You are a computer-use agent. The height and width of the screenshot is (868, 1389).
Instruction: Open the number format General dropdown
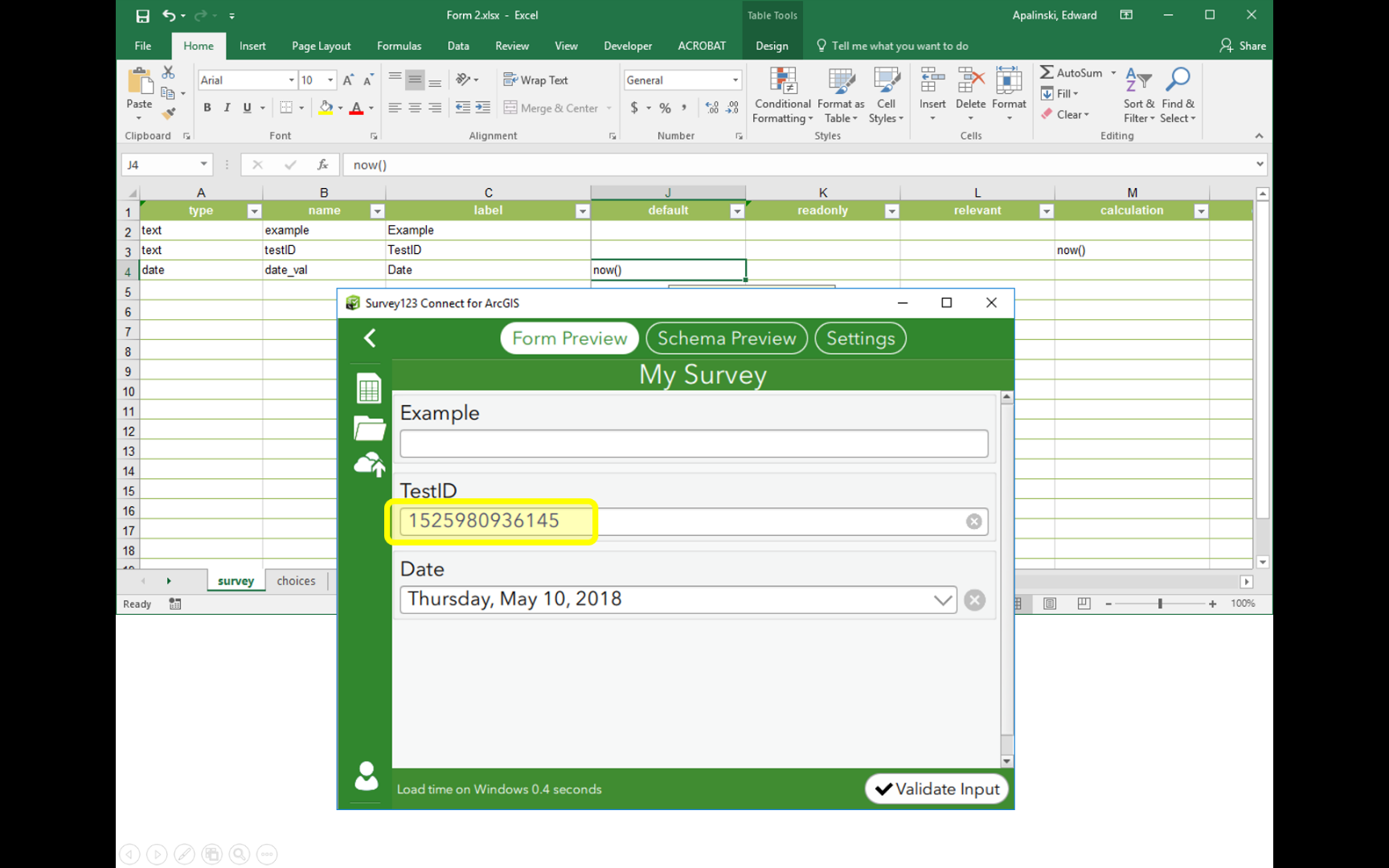735,80
